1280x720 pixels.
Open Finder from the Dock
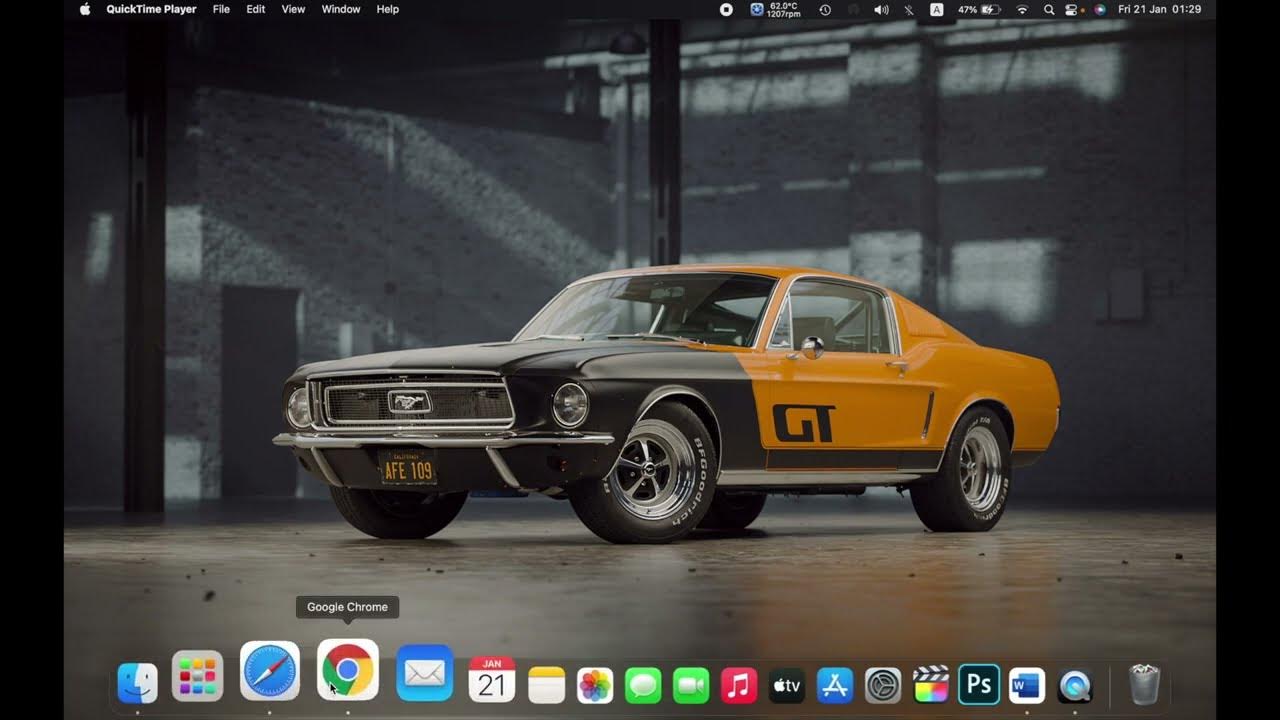tap(138, 683)
